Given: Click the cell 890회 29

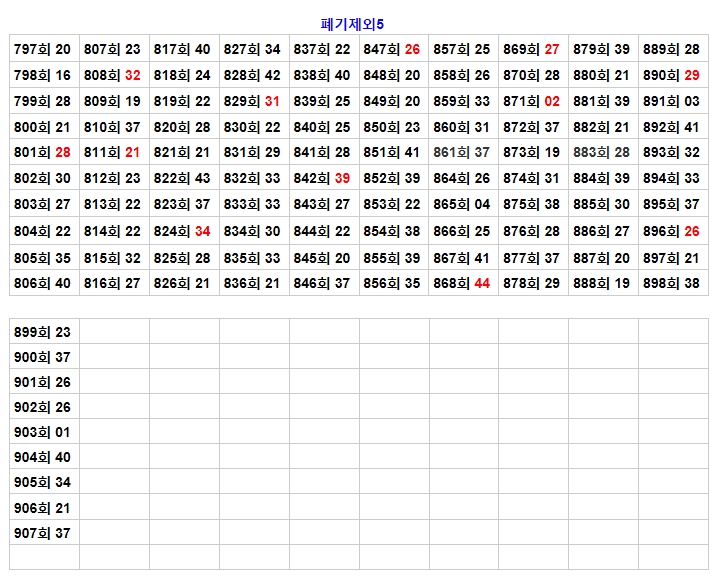Looking at the screenshot, I should pyautogui.click(x=671, y=75).
